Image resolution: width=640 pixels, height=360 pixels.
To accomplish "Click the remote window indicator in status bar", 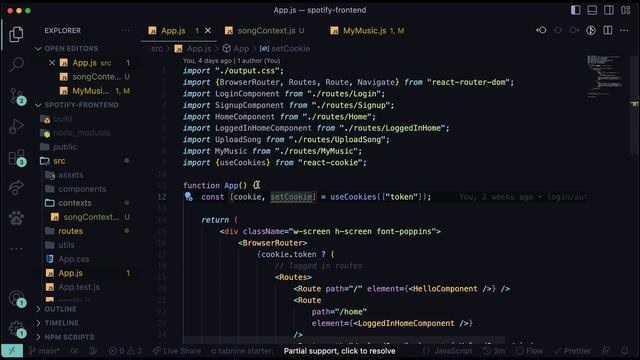I will 12,351.
